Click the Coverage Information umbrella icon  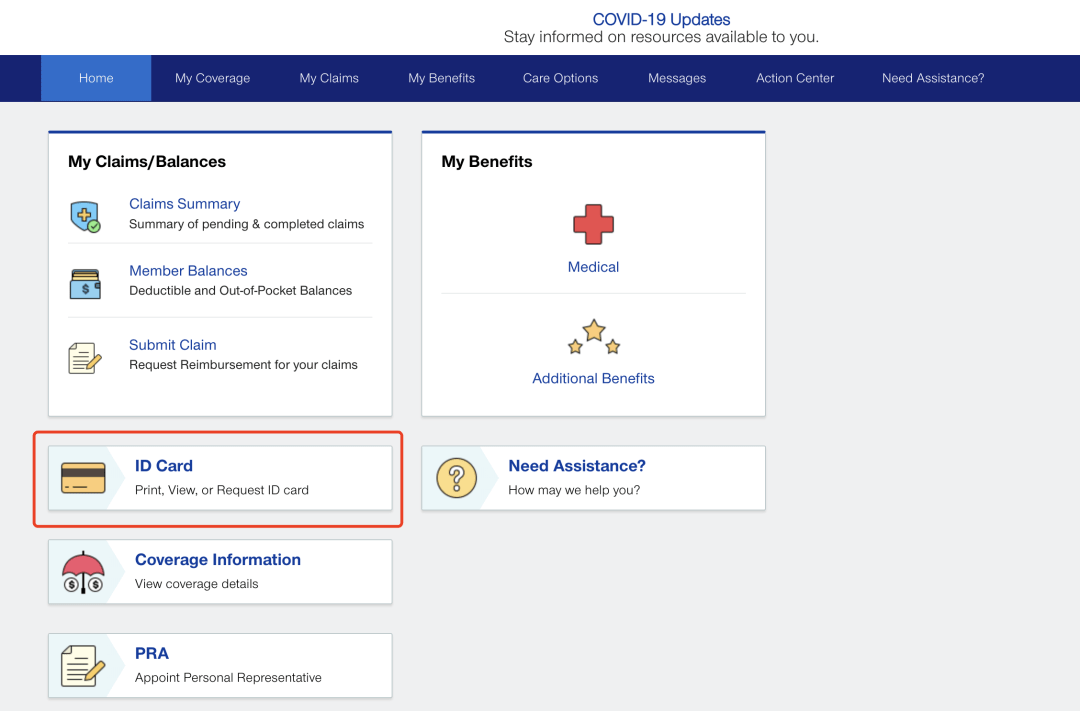(85, 571)
